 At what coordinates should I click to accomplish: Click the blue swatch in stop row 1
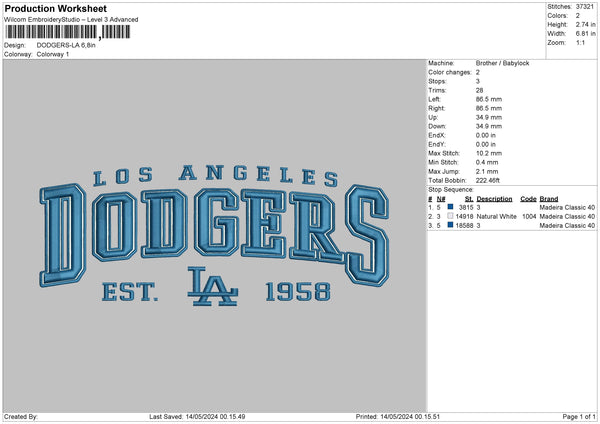(x=450, y=207)
